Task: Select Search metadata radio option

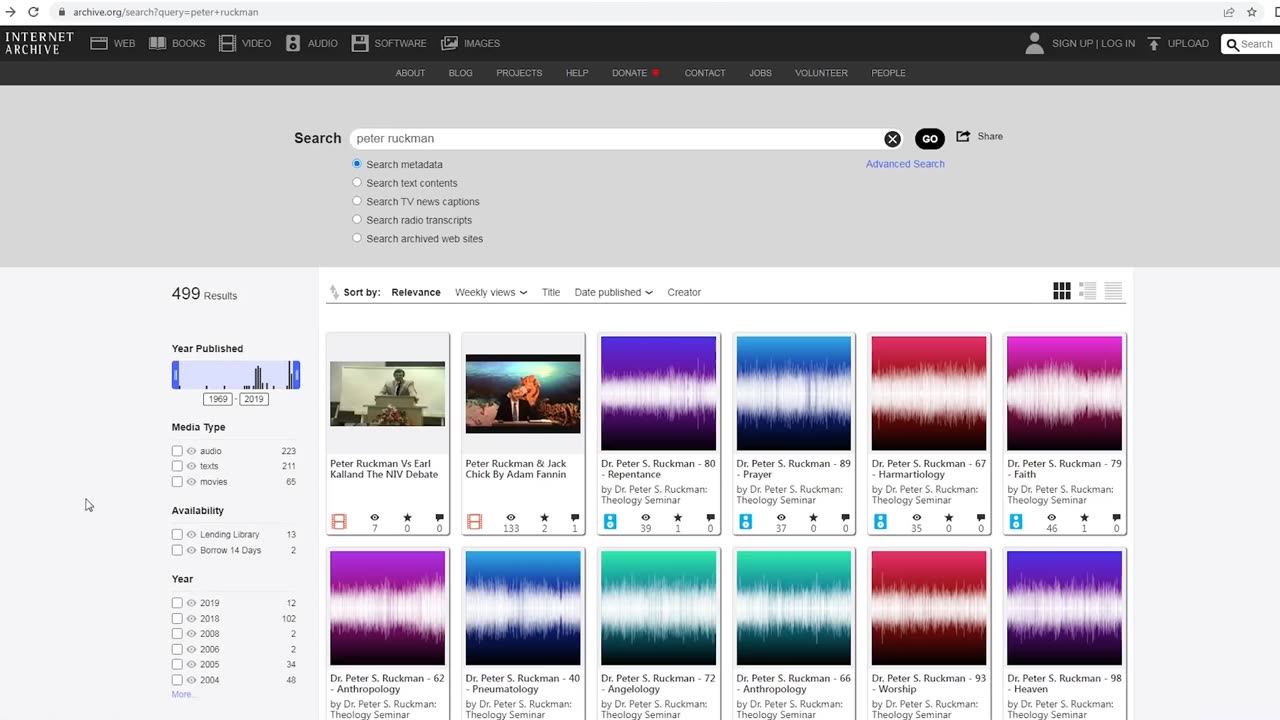Action: pos(357,164)
